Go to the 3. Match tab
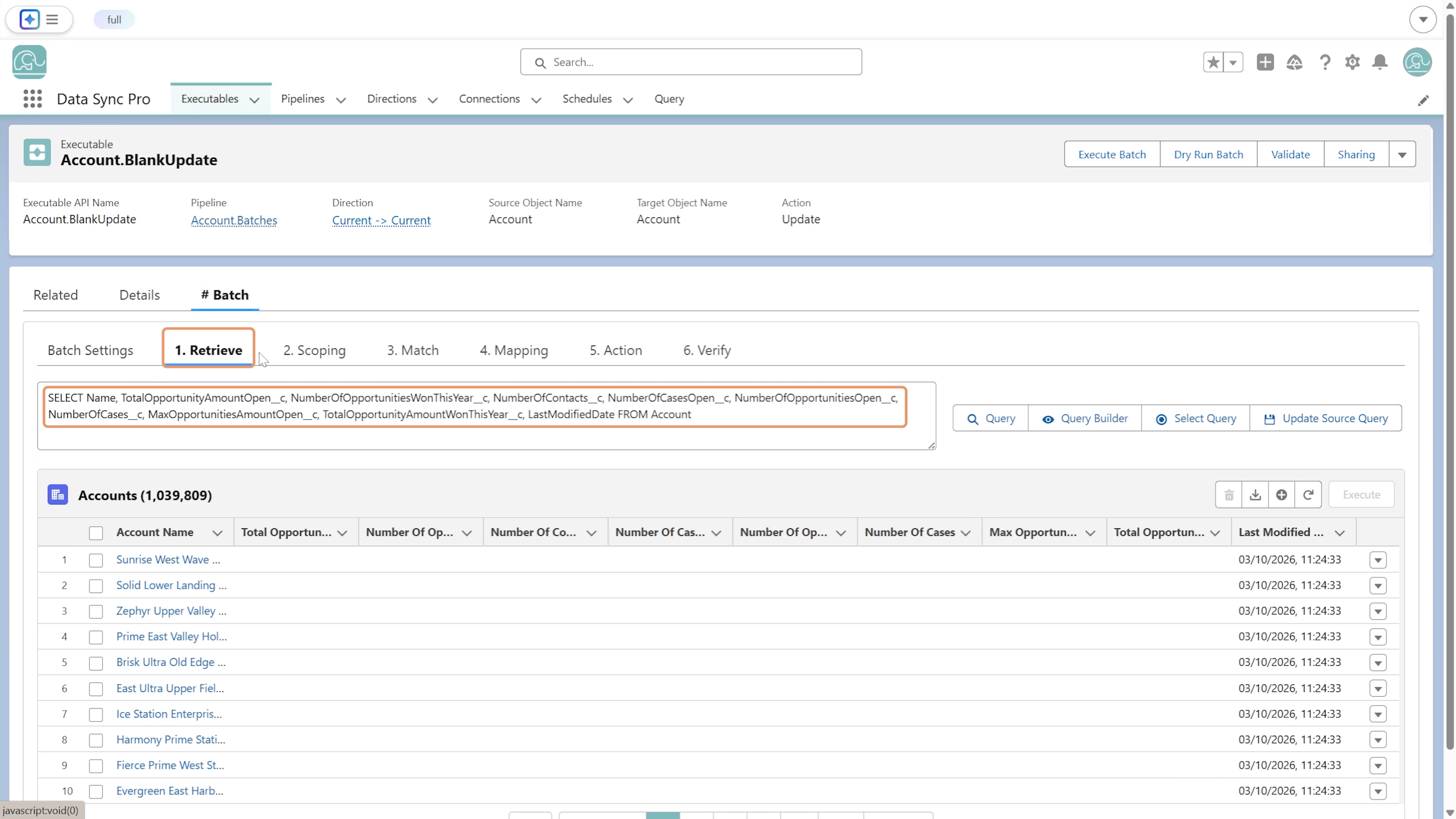The width and height of the screenshot is (1456, 819). (413, 350)
